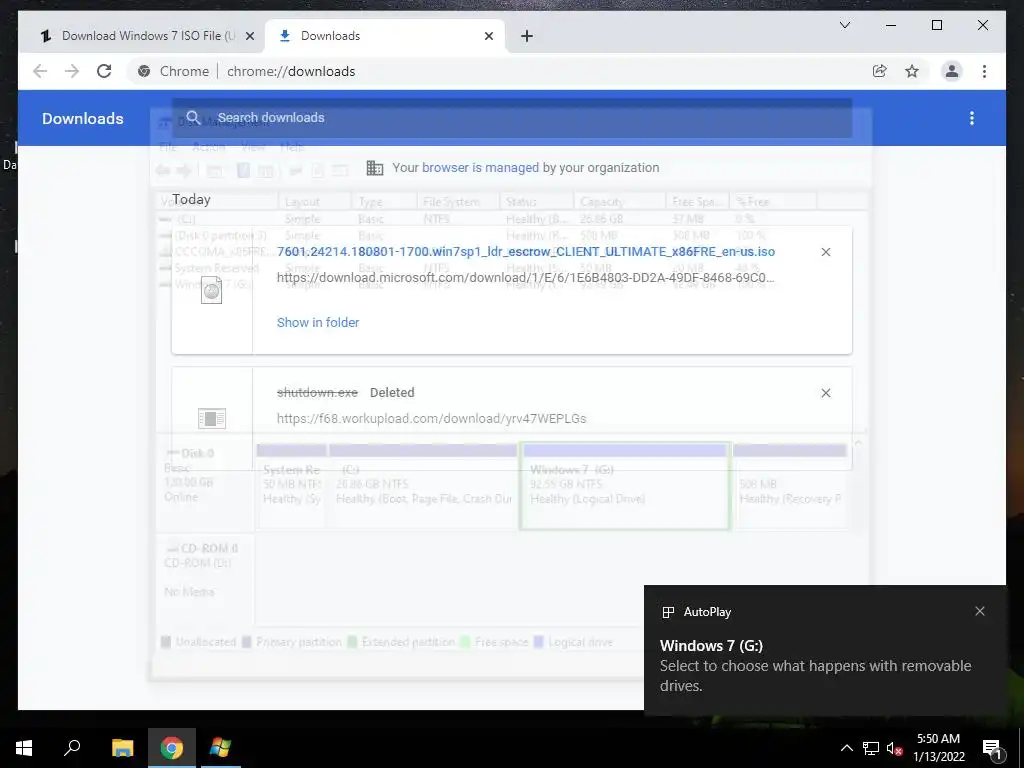Reload the downloads page
This screenshot has width=1024, height=768.
[x=104, y=71]
